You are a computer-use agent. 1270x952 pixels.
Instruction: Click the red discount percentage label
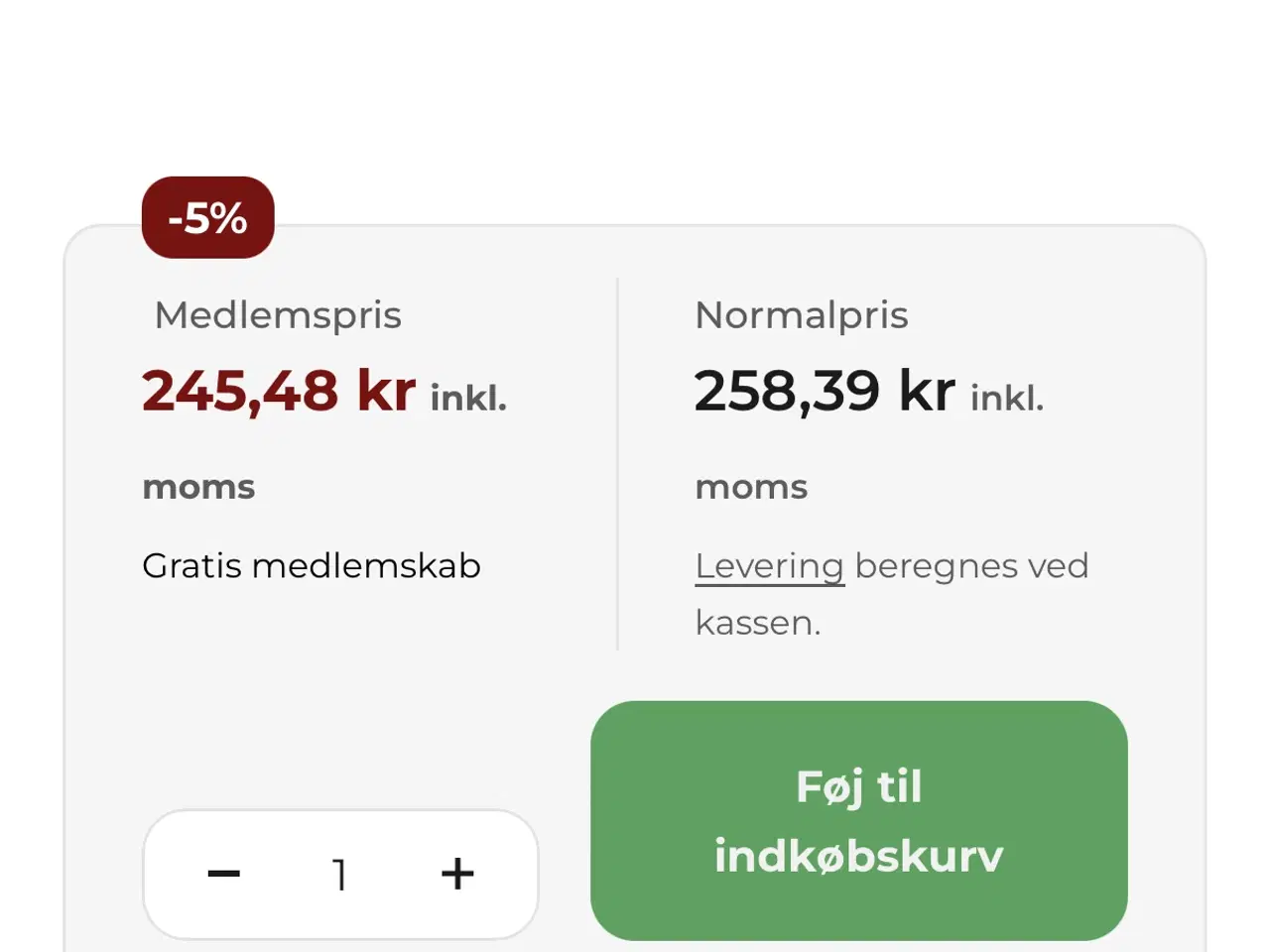click(x=207, y=217)
